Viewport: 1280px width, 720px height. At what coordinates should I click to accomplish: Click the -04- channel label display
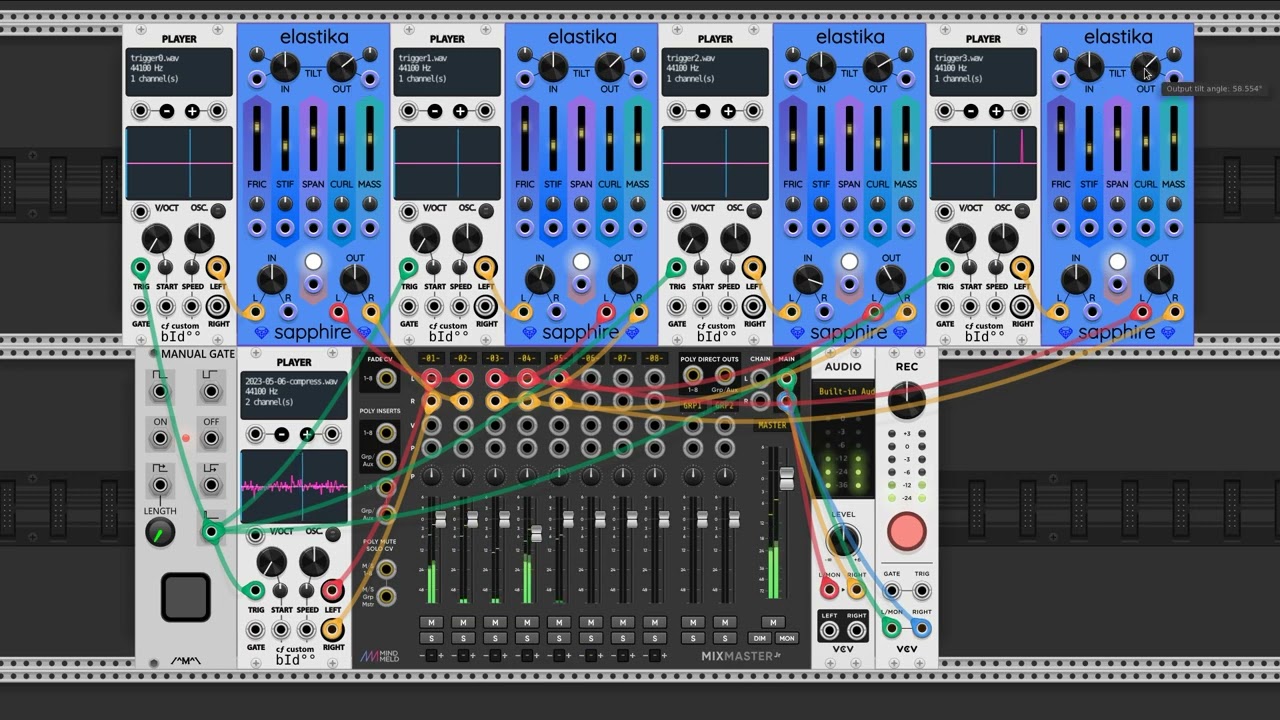[527, 359]
